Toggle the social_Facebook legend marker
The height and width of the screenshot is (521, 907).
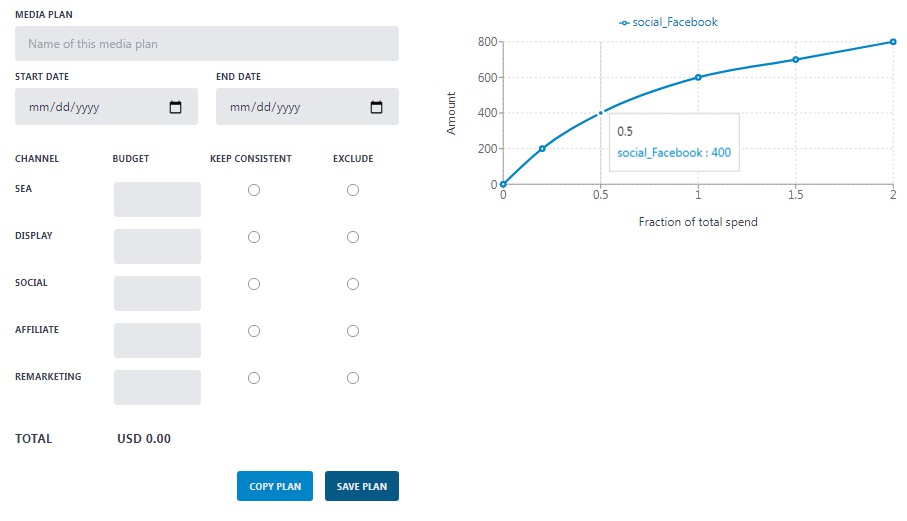(625, 22)
